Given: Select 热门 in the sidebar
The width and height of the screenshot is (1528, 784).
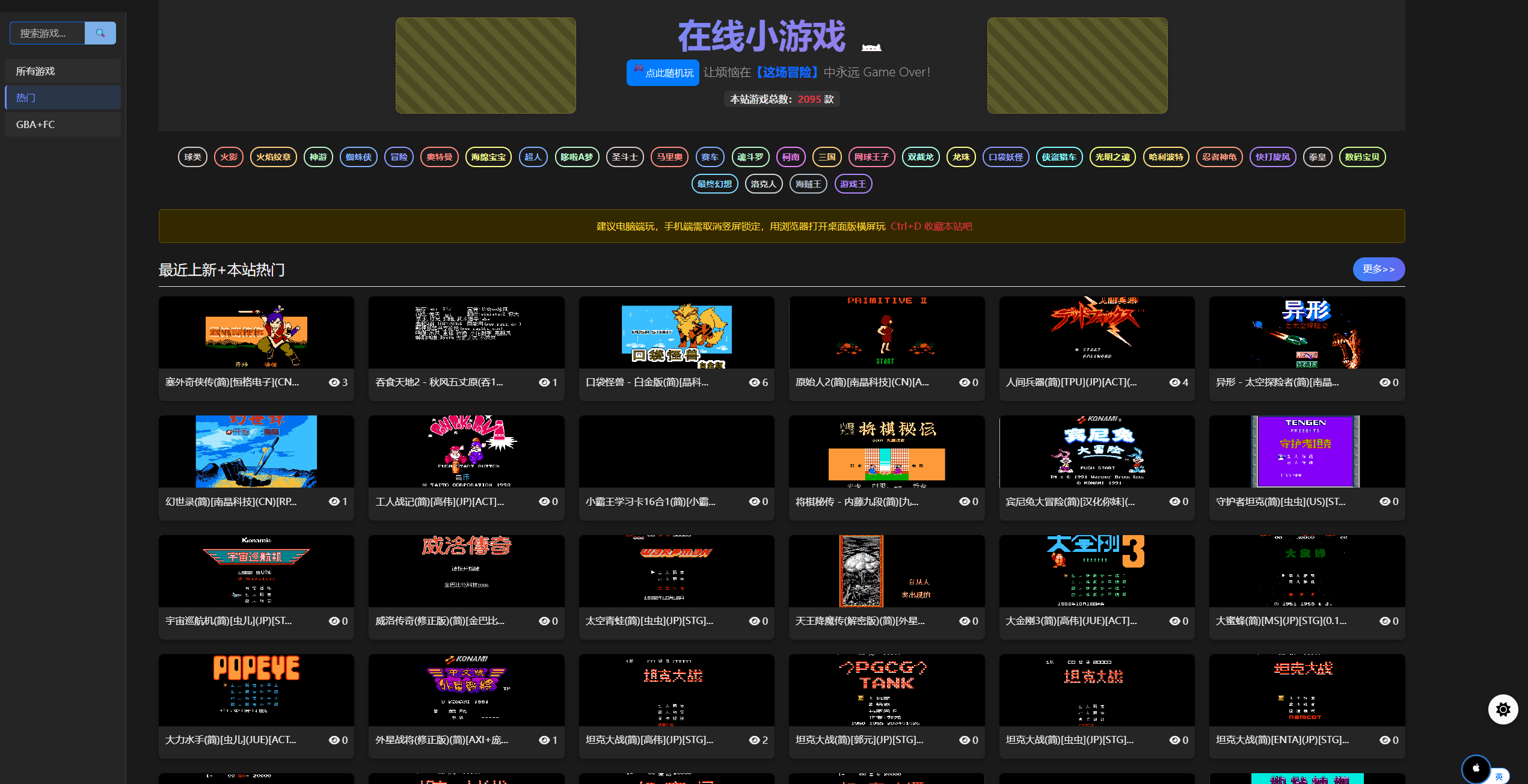Looking at the screenshot, I should coord(63,97).
